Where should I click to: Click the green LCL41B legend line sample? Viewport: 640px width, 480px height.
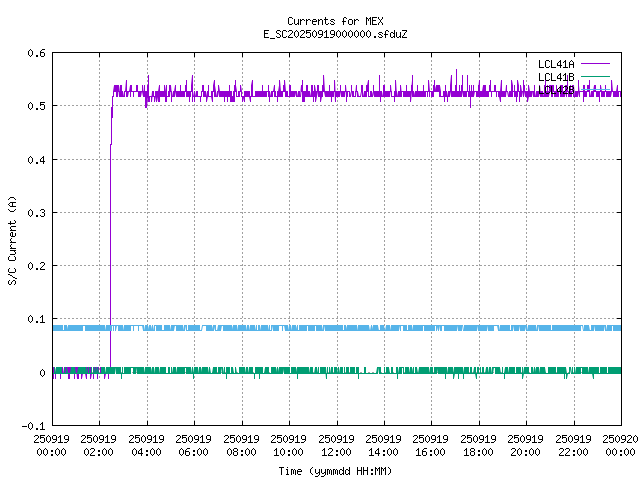pos(595,76)
